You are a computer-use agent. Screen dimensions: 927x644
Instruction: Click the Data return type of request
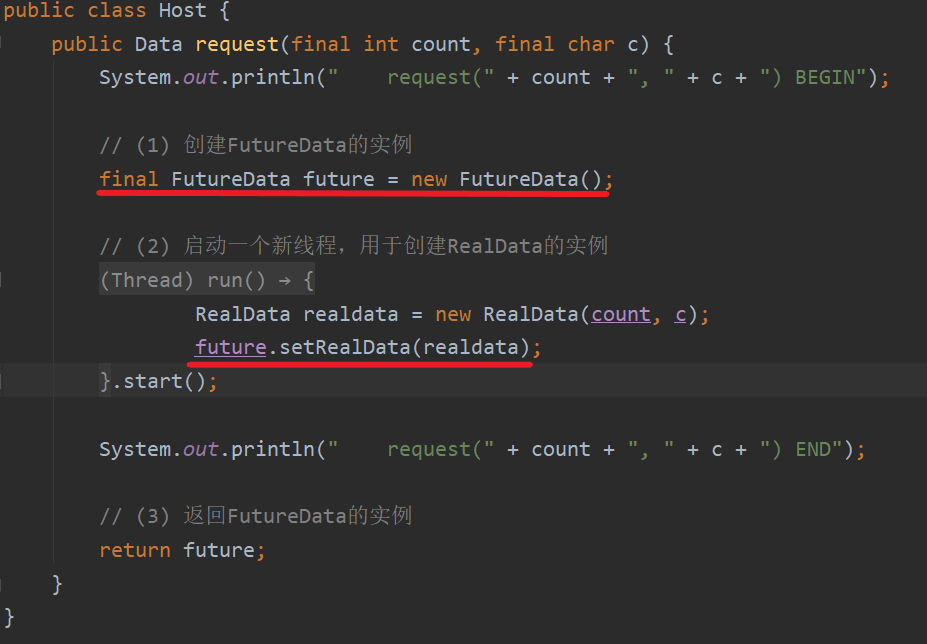click(x=158, y=44)
